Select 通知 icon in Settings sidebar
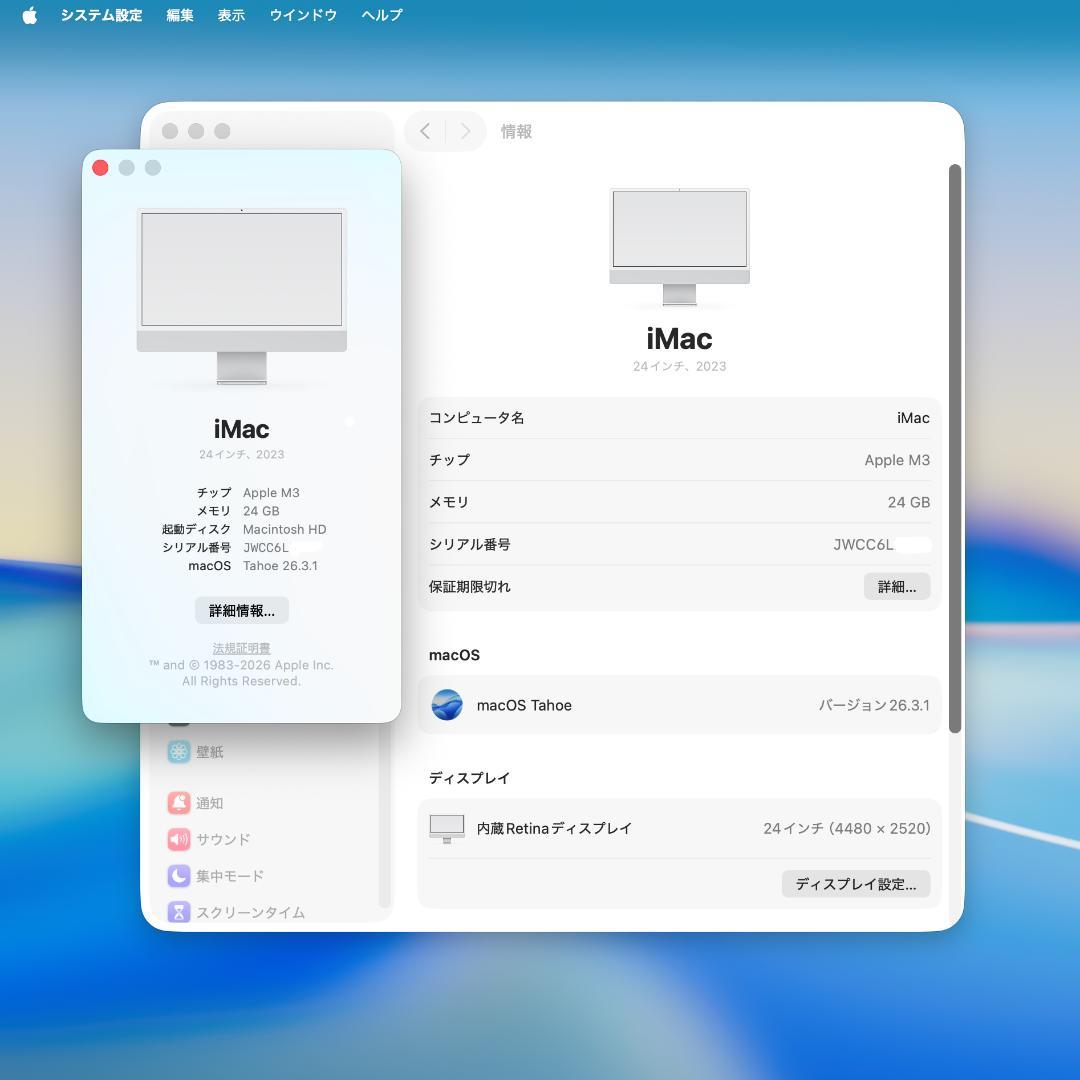The width and height of the screenshot is (1080, 1080). pos(179,802)
